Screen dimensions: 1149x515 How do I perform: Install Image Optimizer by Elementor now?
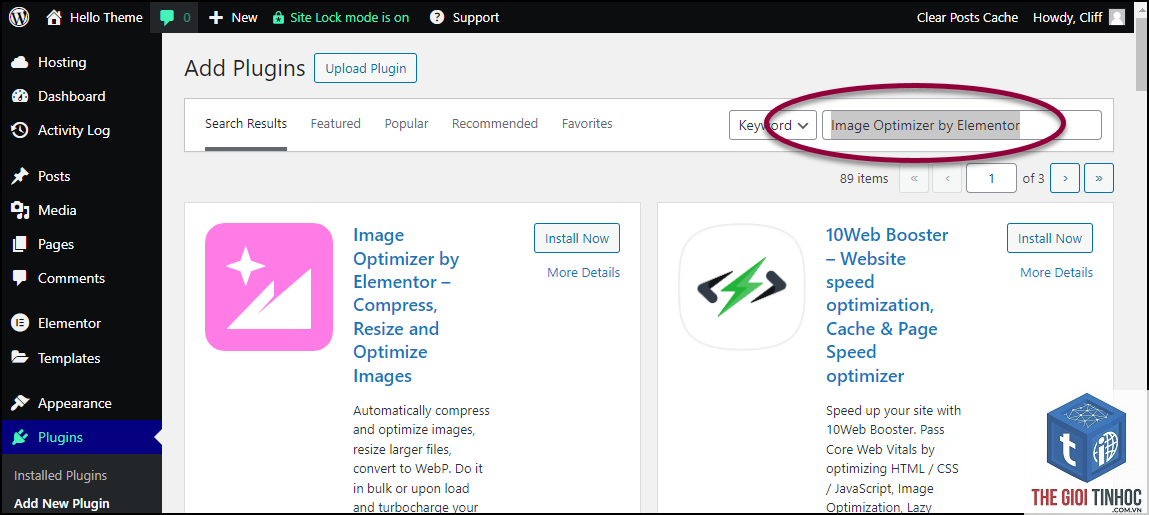(x=577, y=238)
